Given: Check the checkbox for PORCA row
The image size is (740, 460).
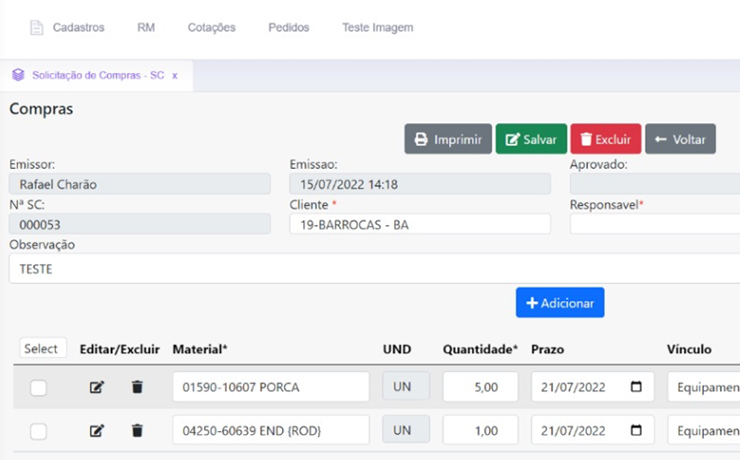Looking at the screenshot, I should pos(38,388).
